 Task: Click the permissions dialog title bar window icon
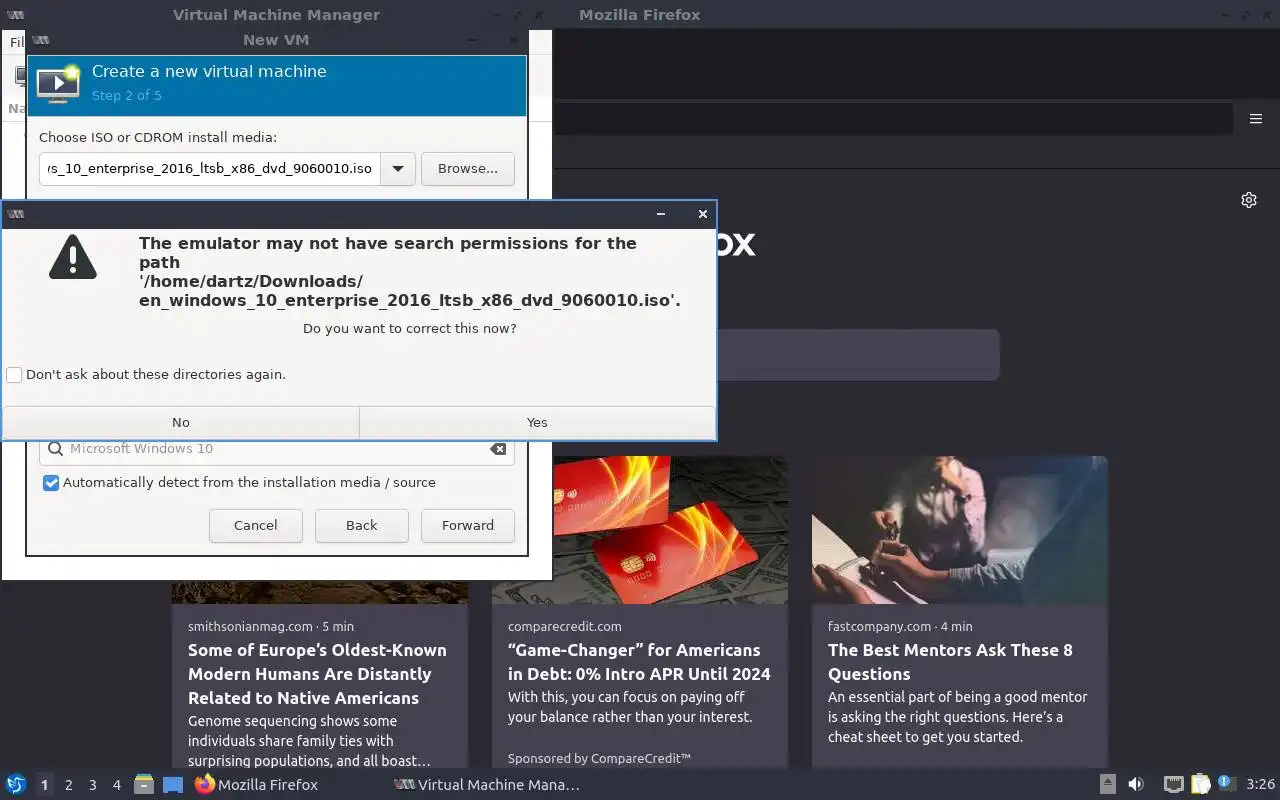15,214
